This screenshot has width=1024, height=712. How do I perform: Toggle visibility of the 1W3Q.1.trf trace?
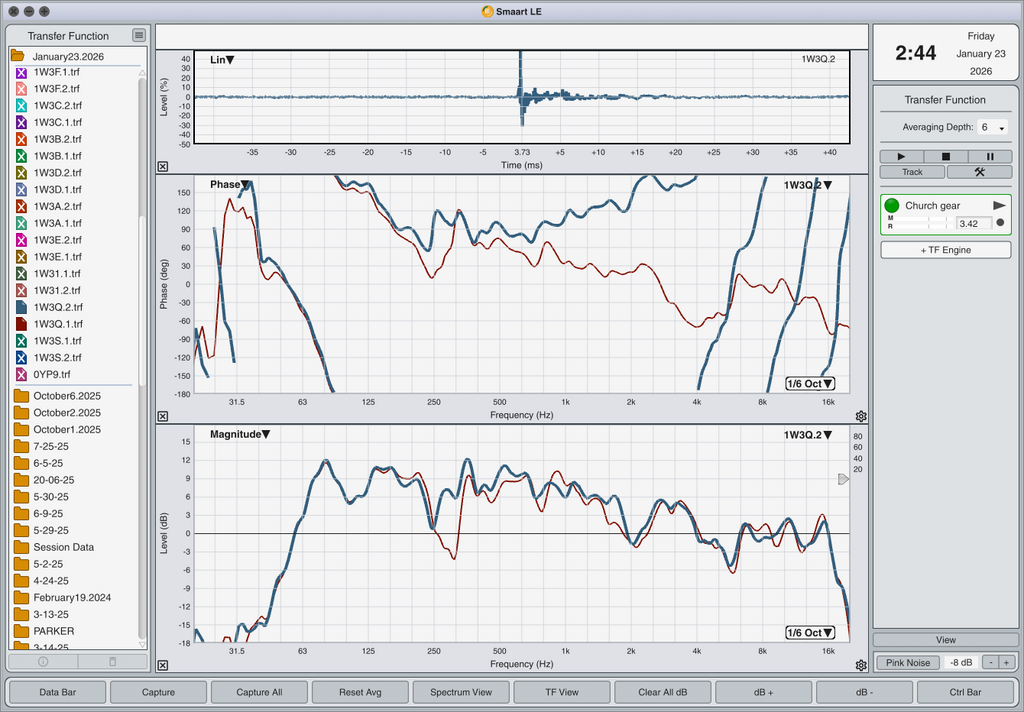tap(22, 324)
